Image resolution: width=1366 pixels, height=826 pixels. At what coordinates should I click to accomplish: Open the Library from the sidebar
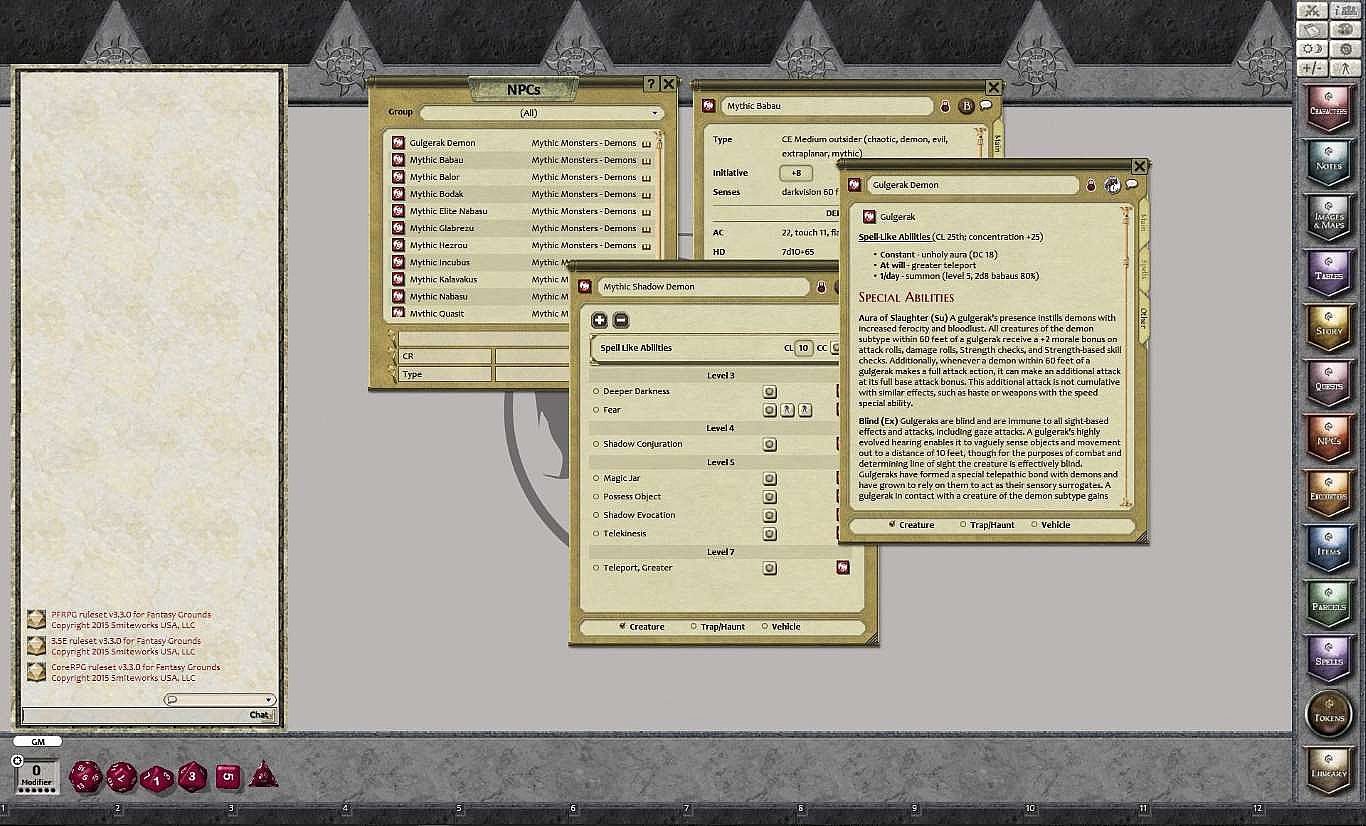click(x=1329, y=769)
